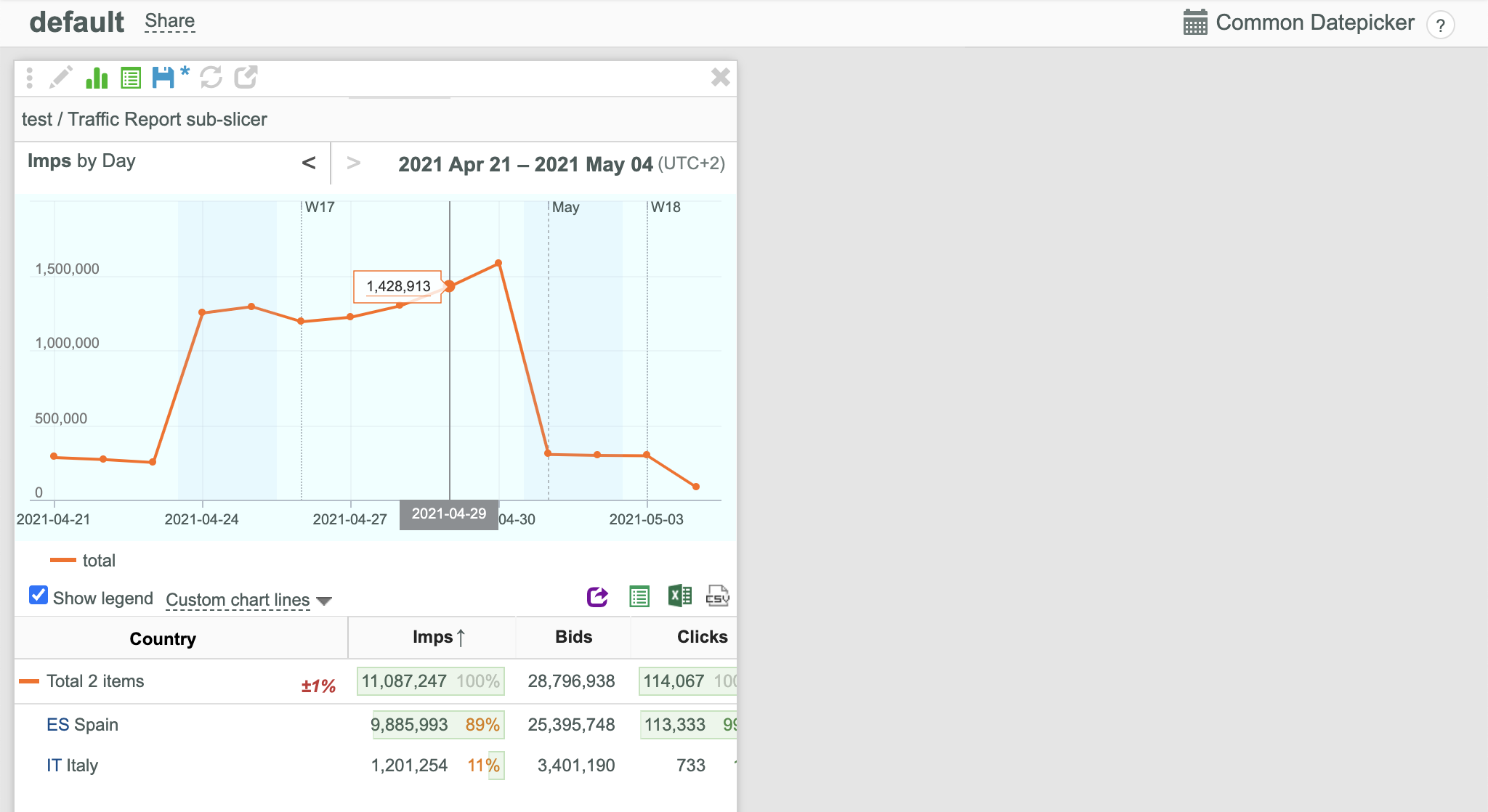This screenshot has height=812, width=1488.
Task: Download the CSV file
Action: (x=718, y=596)
